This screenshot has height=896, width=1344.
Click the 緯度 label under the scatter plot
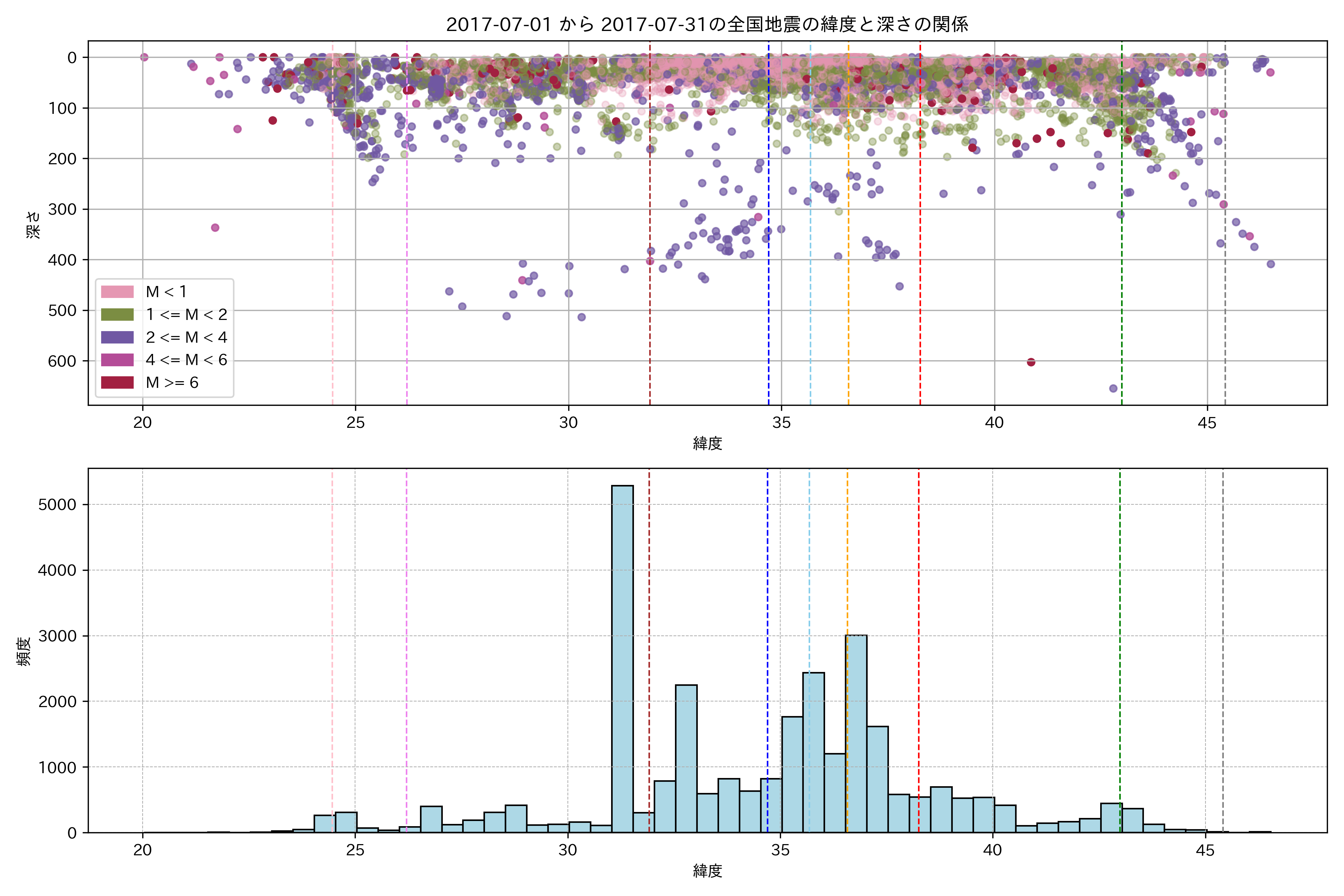(x=707, y=444)
